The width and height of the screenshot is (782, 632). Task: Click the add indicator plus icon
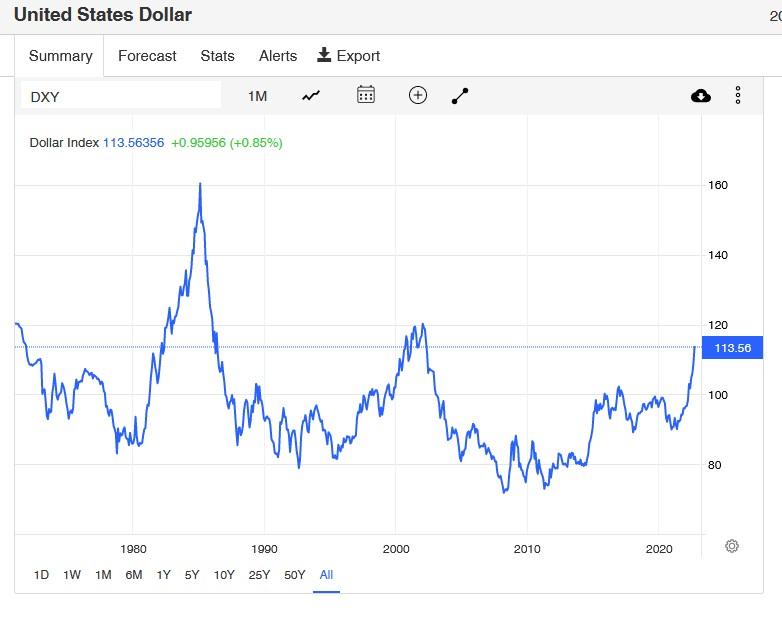(418, 95)
